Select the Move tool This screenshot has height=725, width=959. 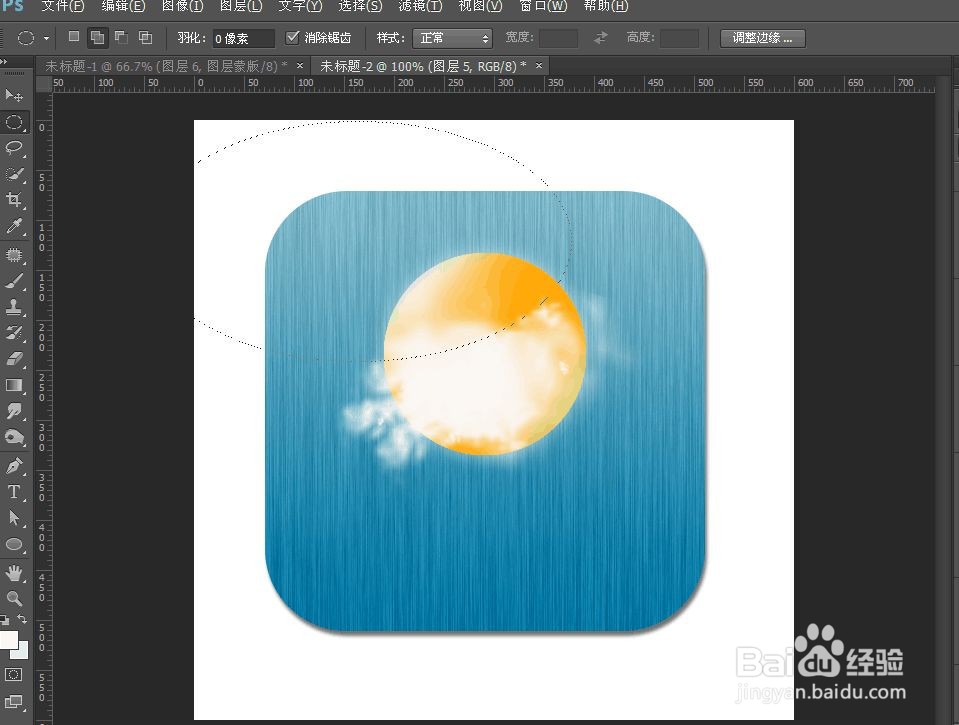click(x=13, y=95)
